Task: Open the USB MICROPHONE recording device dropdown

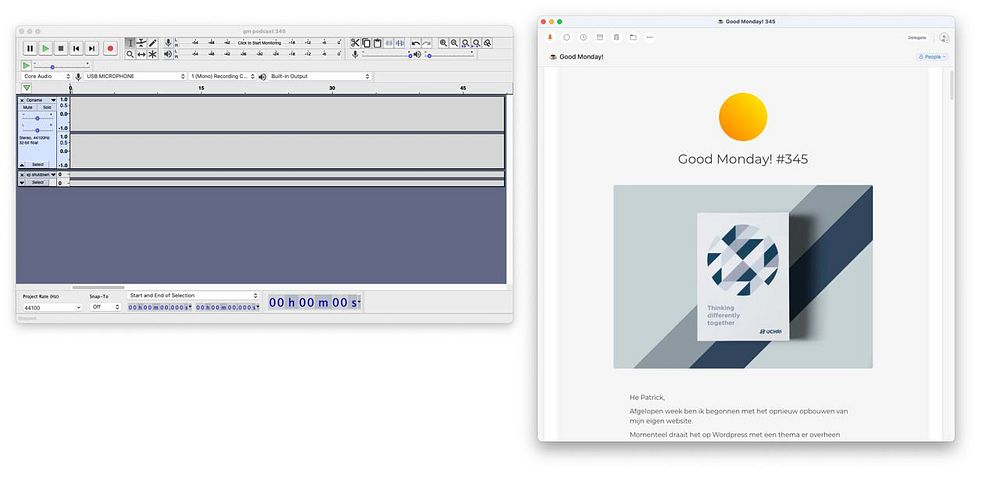Action: click(x=135, y=77)
